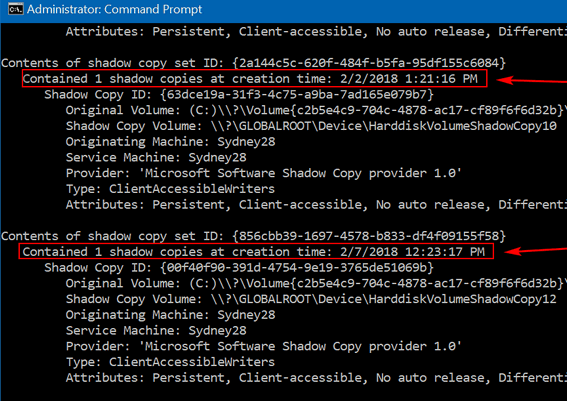Click the first Original Volume: (C:) line
Screen dimensions: 567x401
[x=316, y=110]
